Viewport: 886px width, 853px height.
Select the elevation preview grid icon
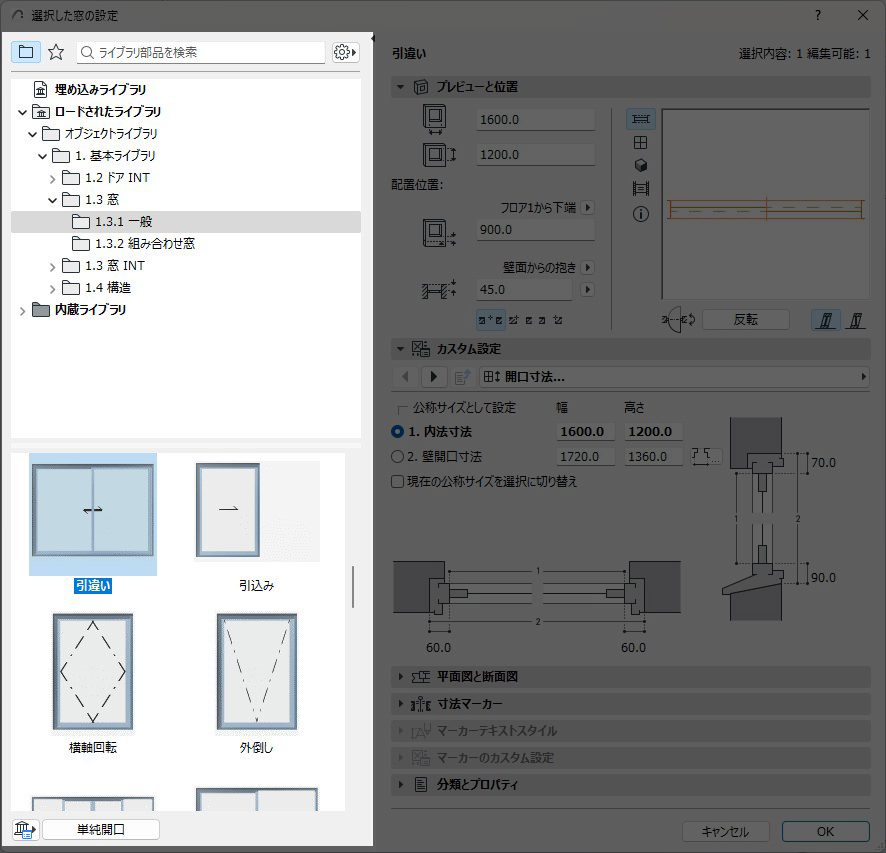[x=641, y=142]
